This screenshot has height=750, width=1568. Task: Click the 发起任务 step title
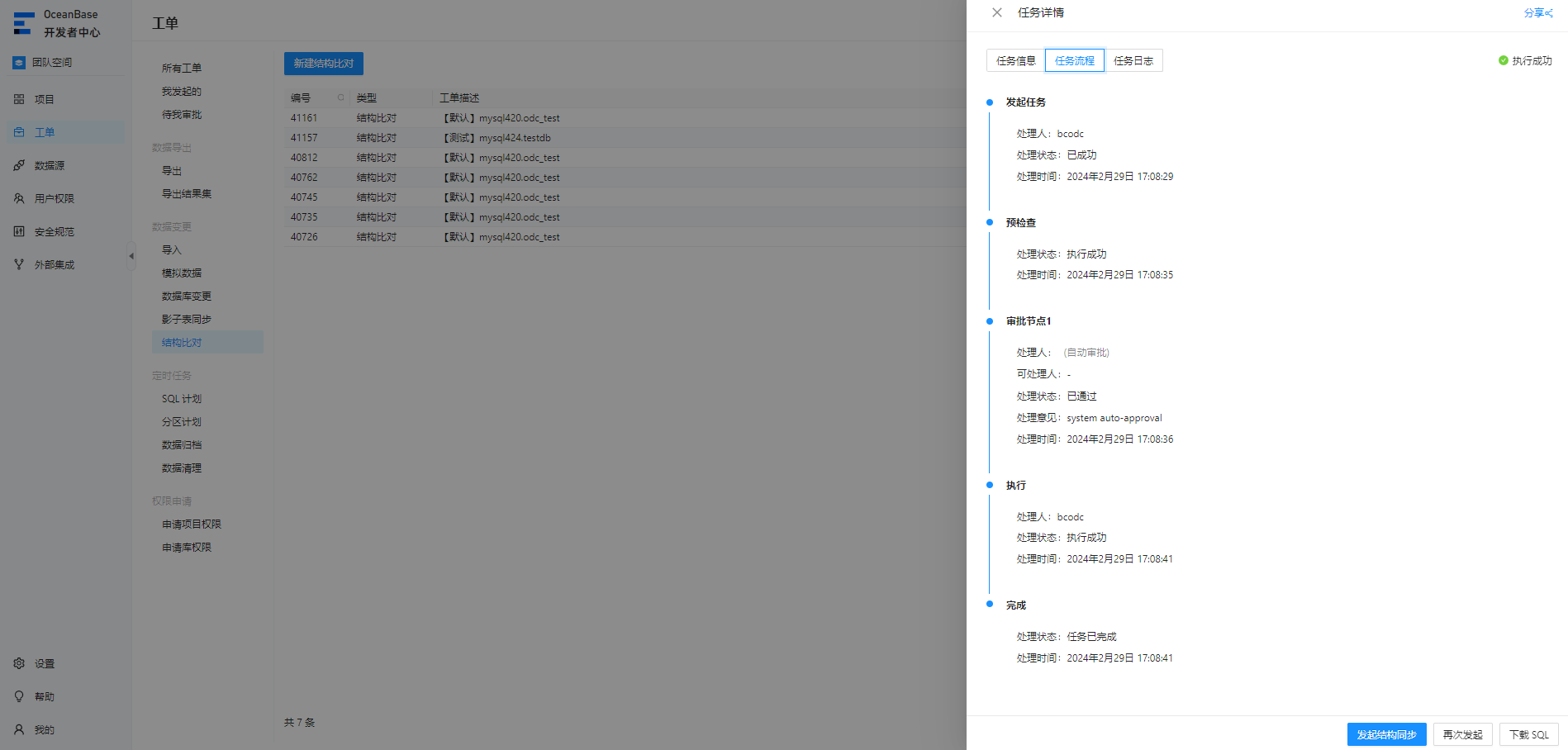coord(1025,102)
